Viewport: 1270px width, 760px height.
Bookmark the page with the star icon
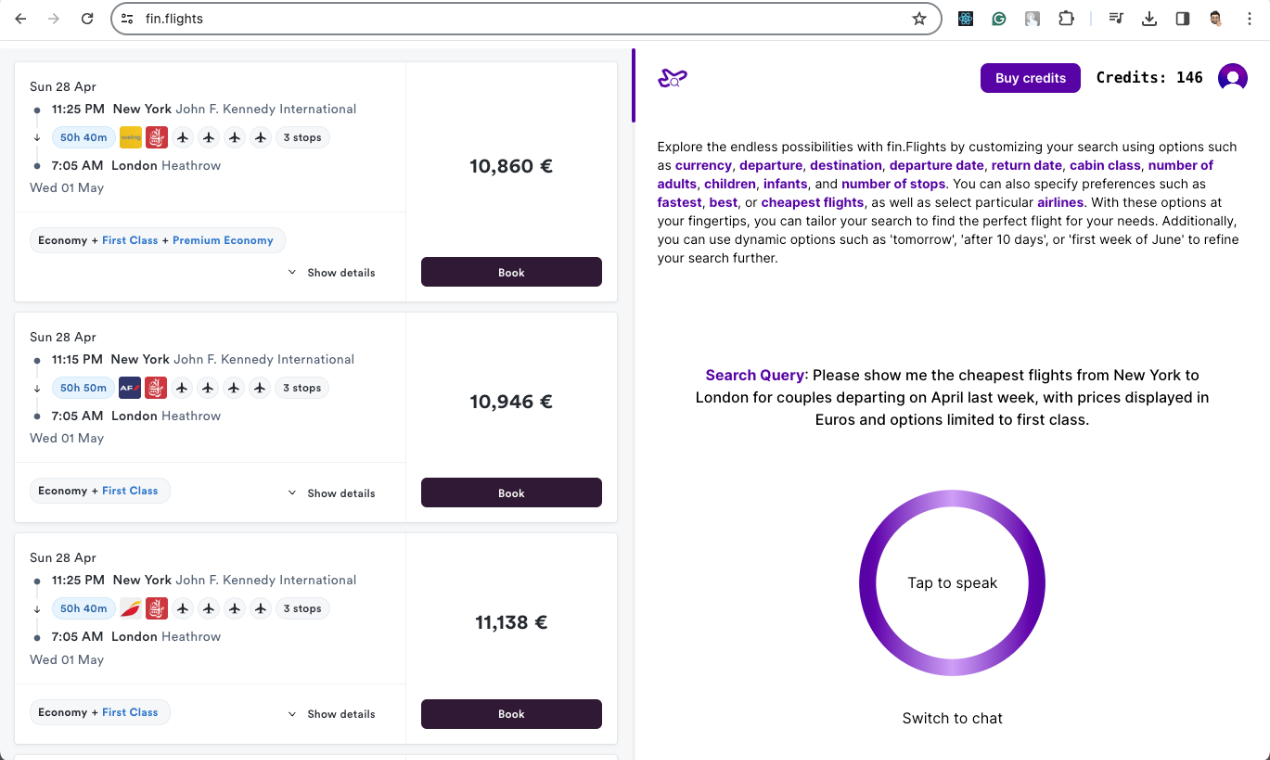click(919, 18)
